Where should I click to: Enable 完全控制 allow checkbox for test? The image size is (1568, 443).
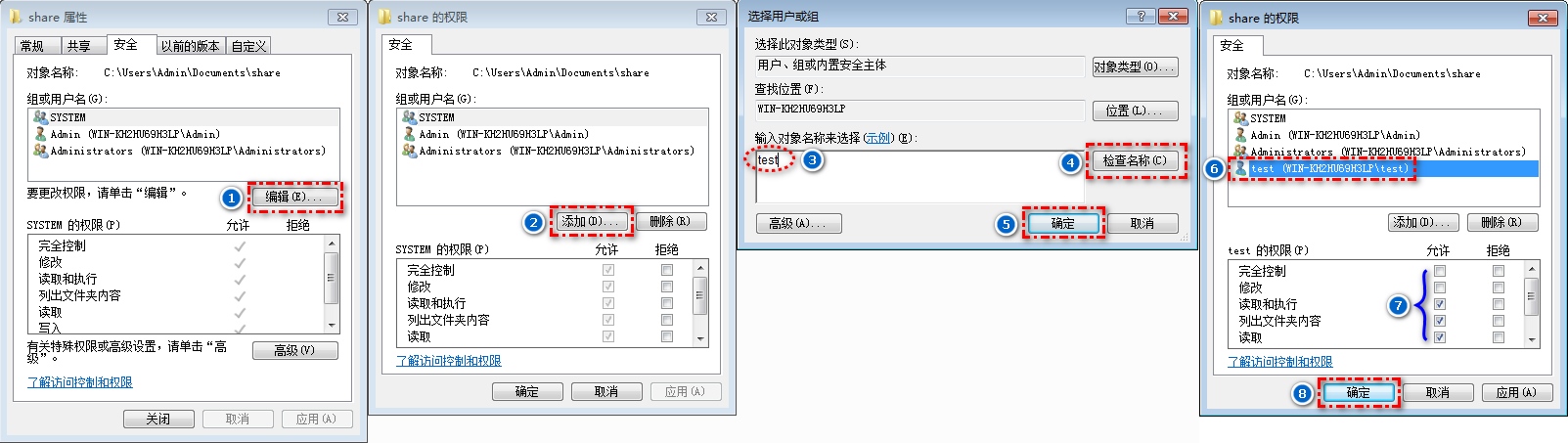tap(1440, 271)
